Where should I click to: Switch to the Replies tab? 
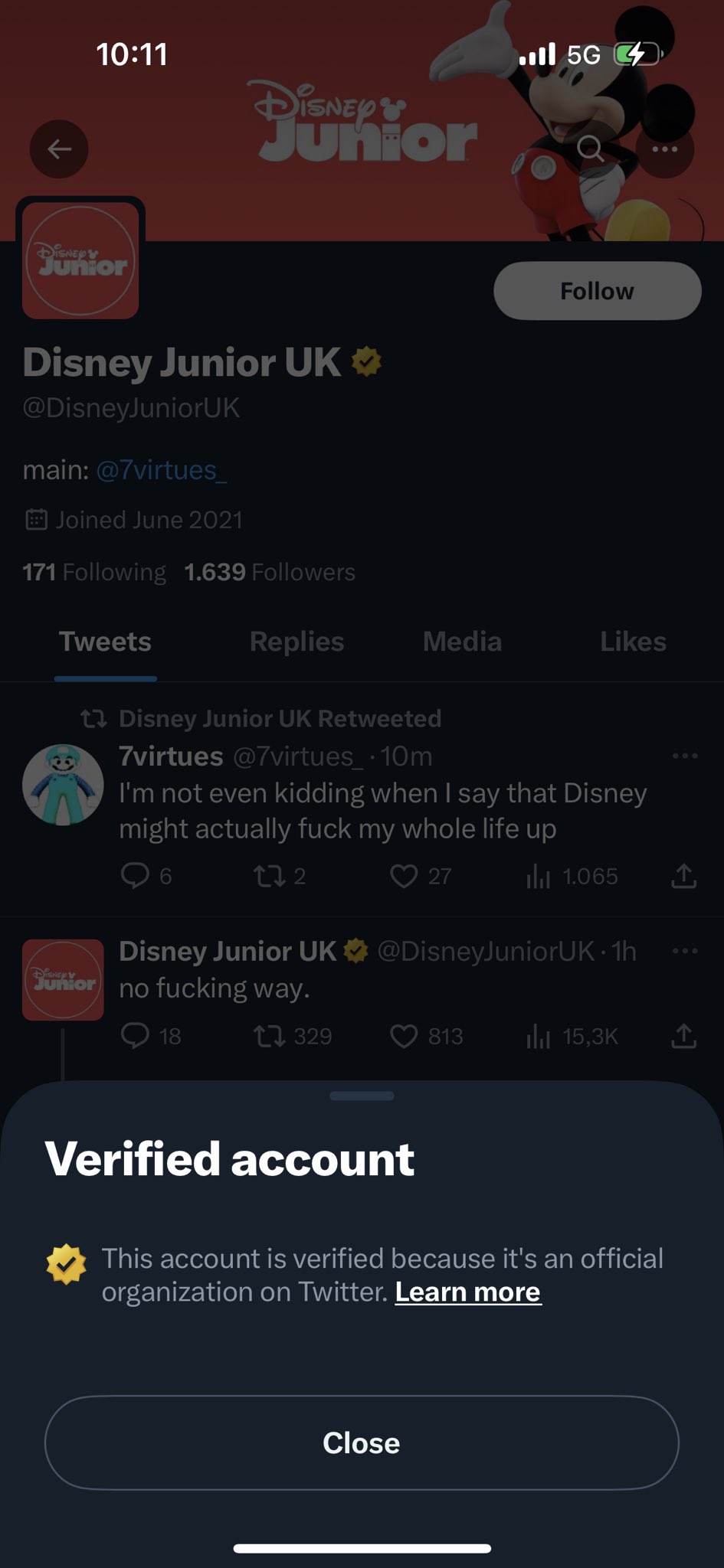(x=296, y=642)
